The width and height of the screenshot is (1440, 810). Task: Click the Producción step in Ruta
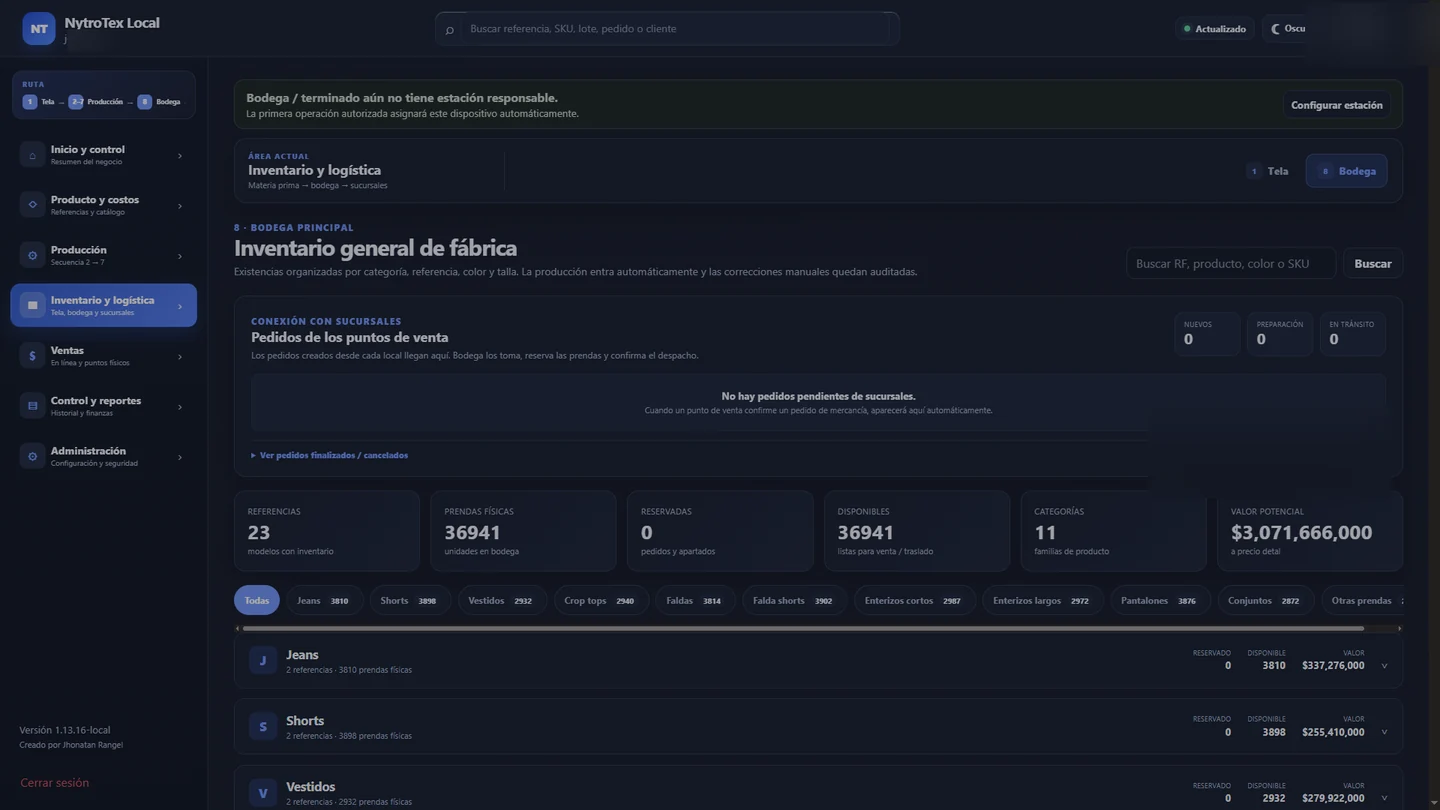96,102
